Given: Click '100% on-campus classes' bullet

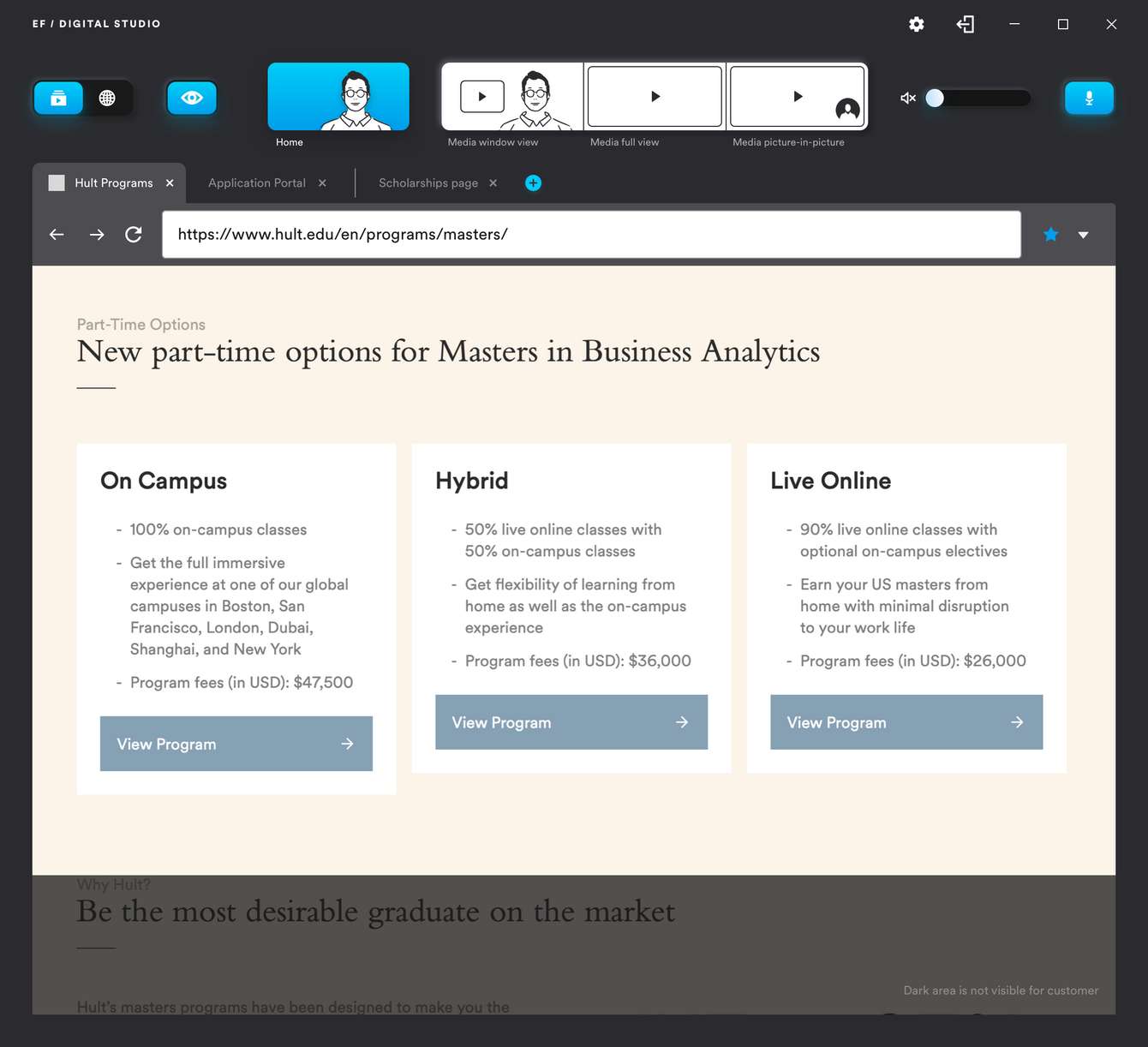Looking at the screenshot, I should pos(218,529).
